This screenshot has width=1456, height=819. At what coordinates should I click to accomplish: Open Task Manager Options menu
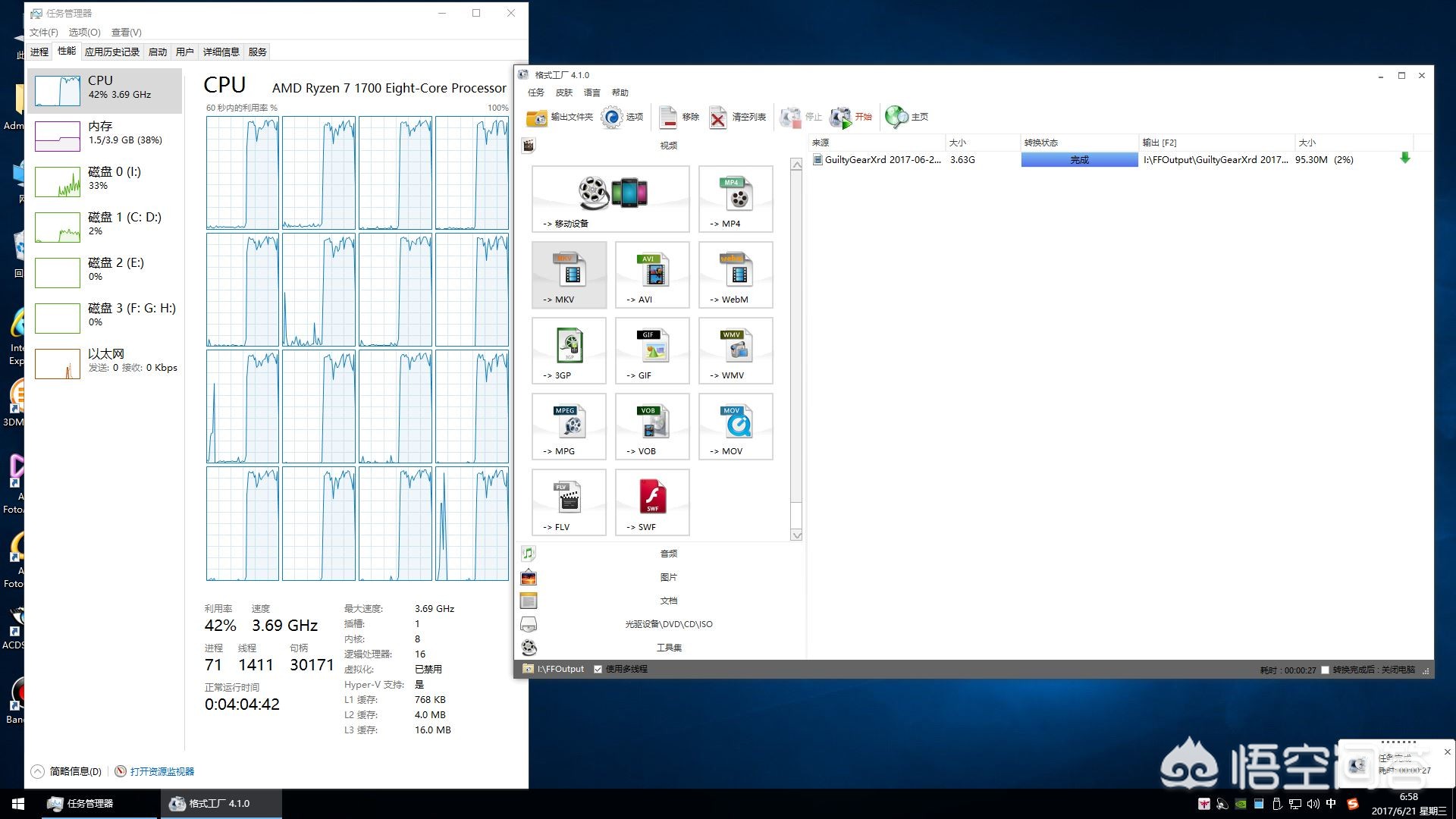pyautogui.click(x=84, y=33)
